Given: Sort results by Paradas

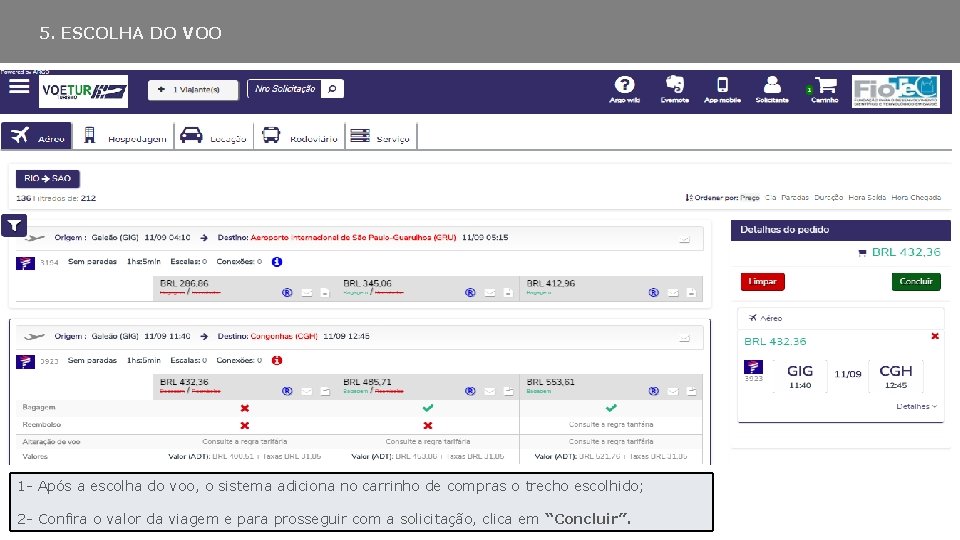Looking at the screenshot, I should click(795, 197).
